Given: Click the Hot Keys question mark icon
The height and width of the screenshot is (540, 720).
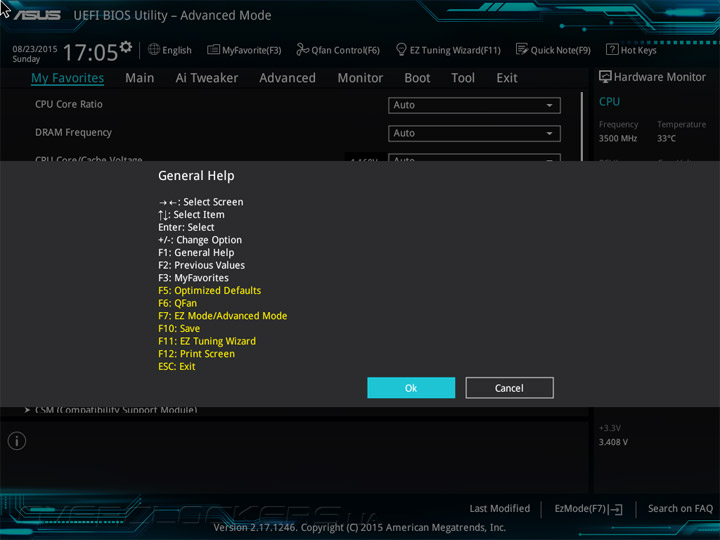Looking at the screenshot, I should (612, 49).
